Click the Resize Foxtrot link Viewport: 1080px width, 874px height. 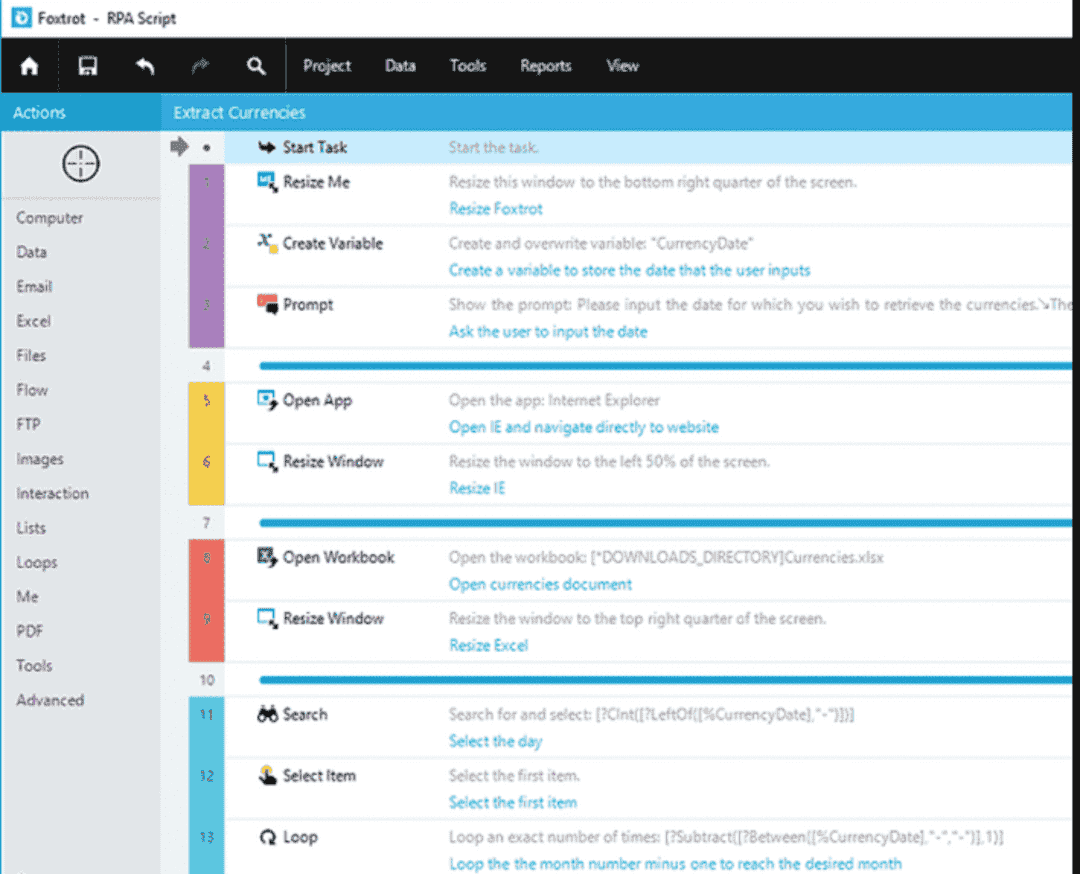click(x=495, y=208)
